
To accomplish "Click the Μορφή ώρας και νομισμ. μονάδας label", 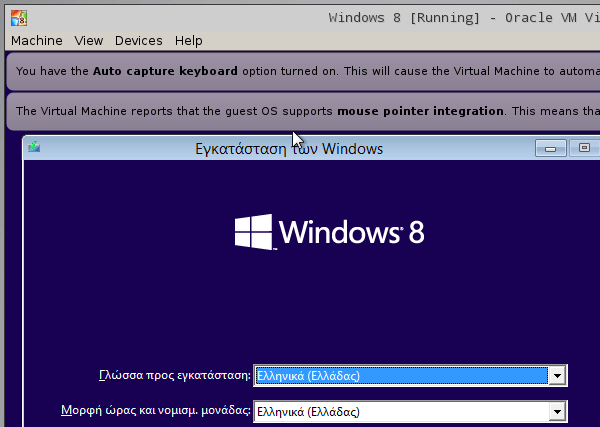I will click(x=156, y=411).
